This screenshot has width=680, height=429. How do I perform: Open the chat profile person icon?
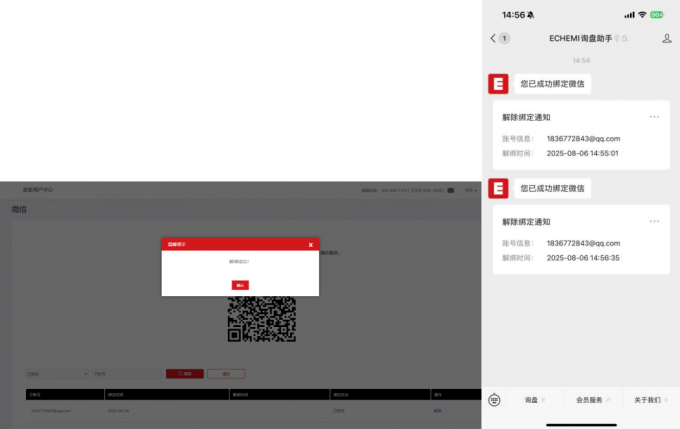tap(667, 39)
